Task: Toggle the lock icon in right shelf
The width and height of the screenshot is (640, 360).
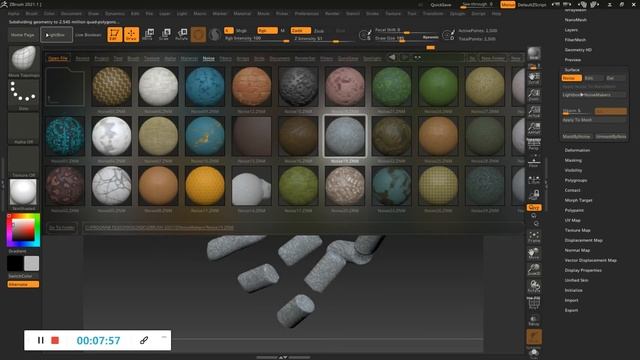Action: [x=533, y=195]
